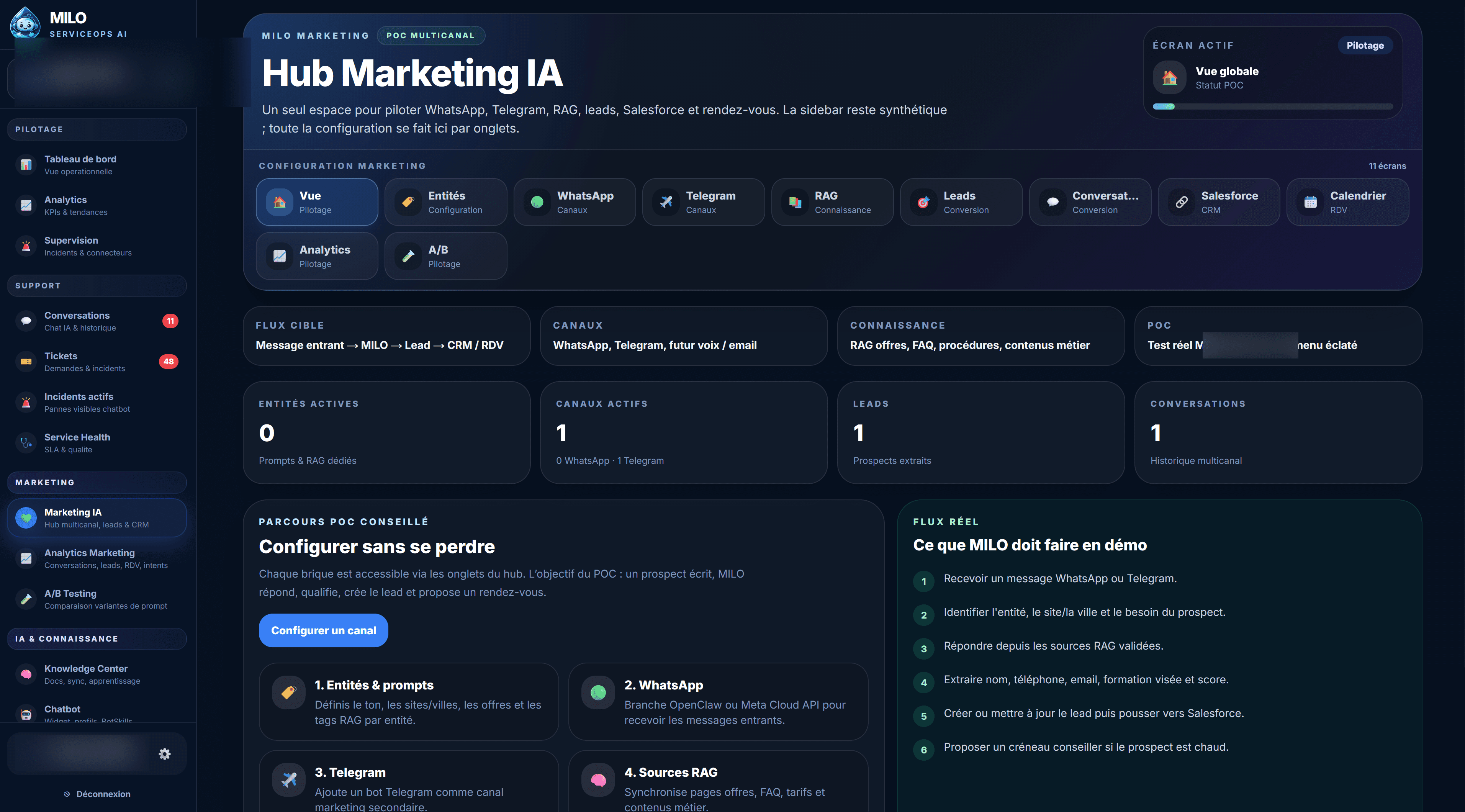
Task: Click the MILO robot logo icon
Action: tap(25, 23)
